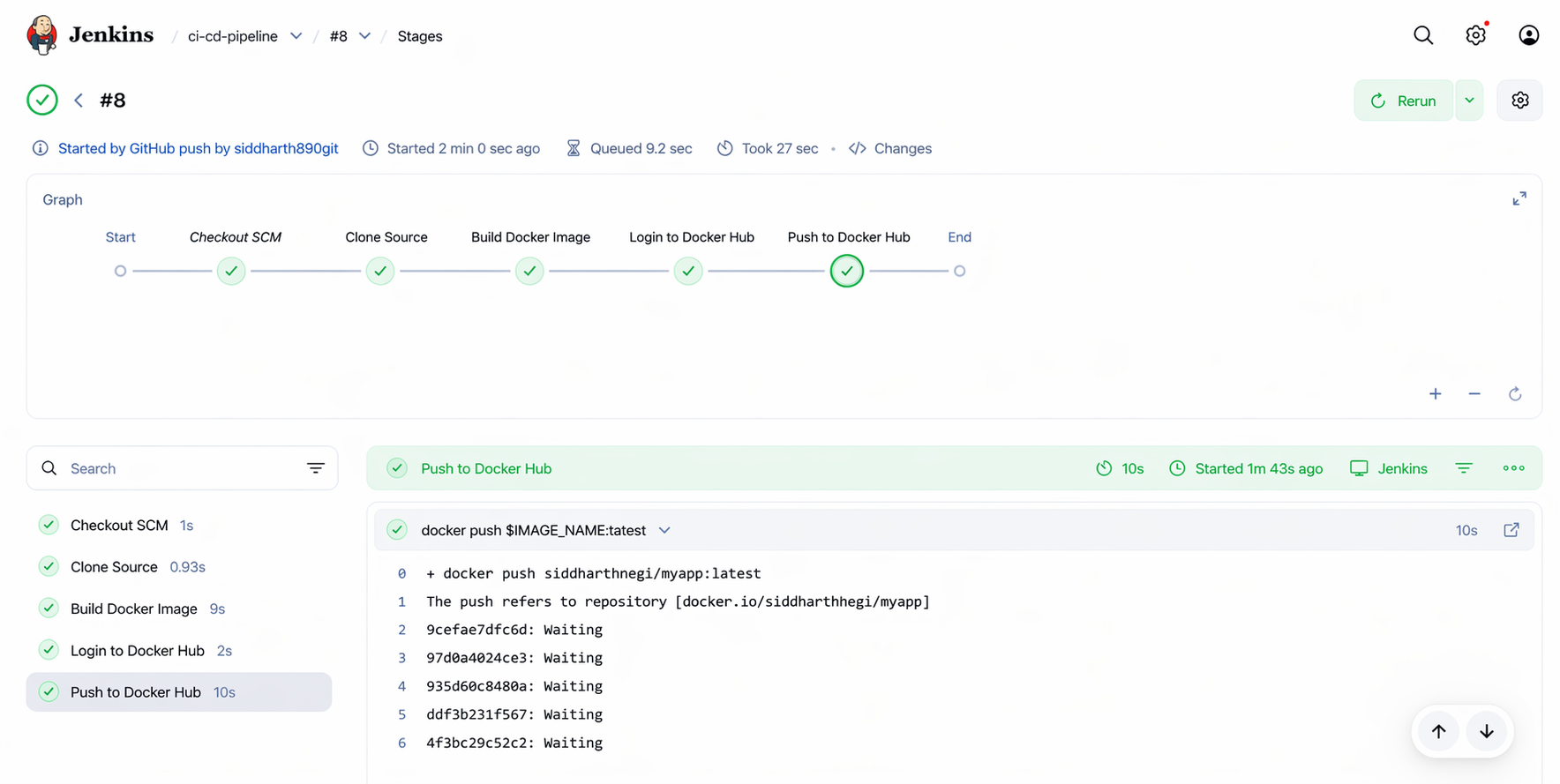This screenshot has height=784, width=1560.
Task: Select Build Docker Image node in graph
Action: click(x=529, y=271)
